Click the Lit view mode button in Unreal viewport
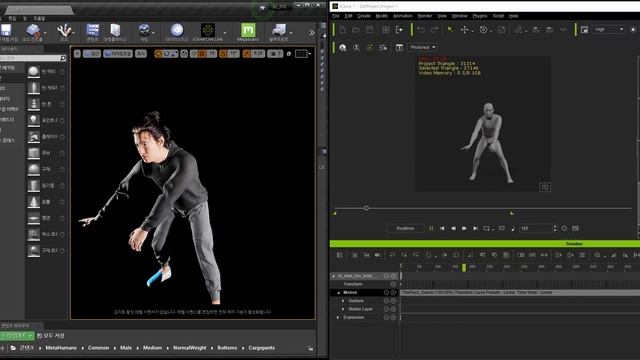640x360 pixels. pos(118,54)
